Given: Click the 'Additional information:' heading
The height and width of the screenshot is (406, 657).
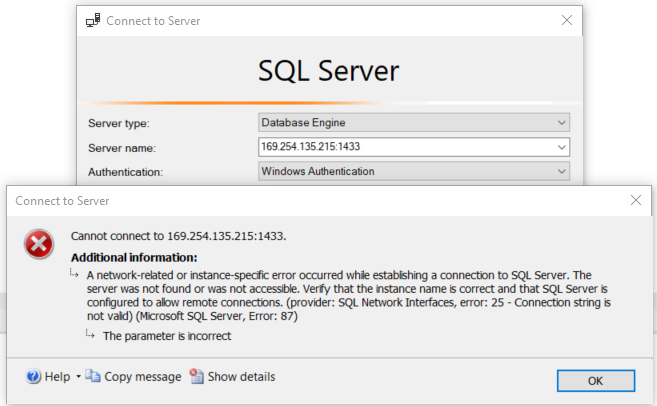Looking at the screenshot, I should 134,257.
